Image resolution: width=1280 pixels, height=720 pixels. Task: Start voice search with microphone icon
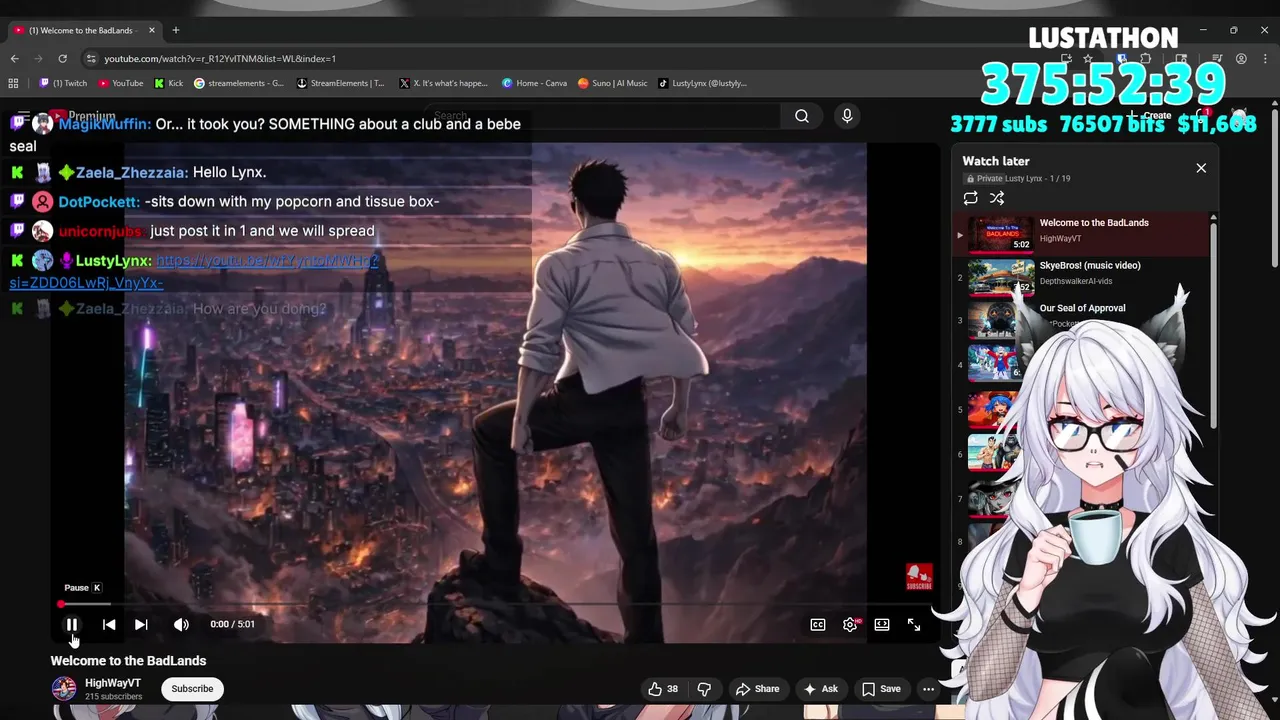[847, 116]
